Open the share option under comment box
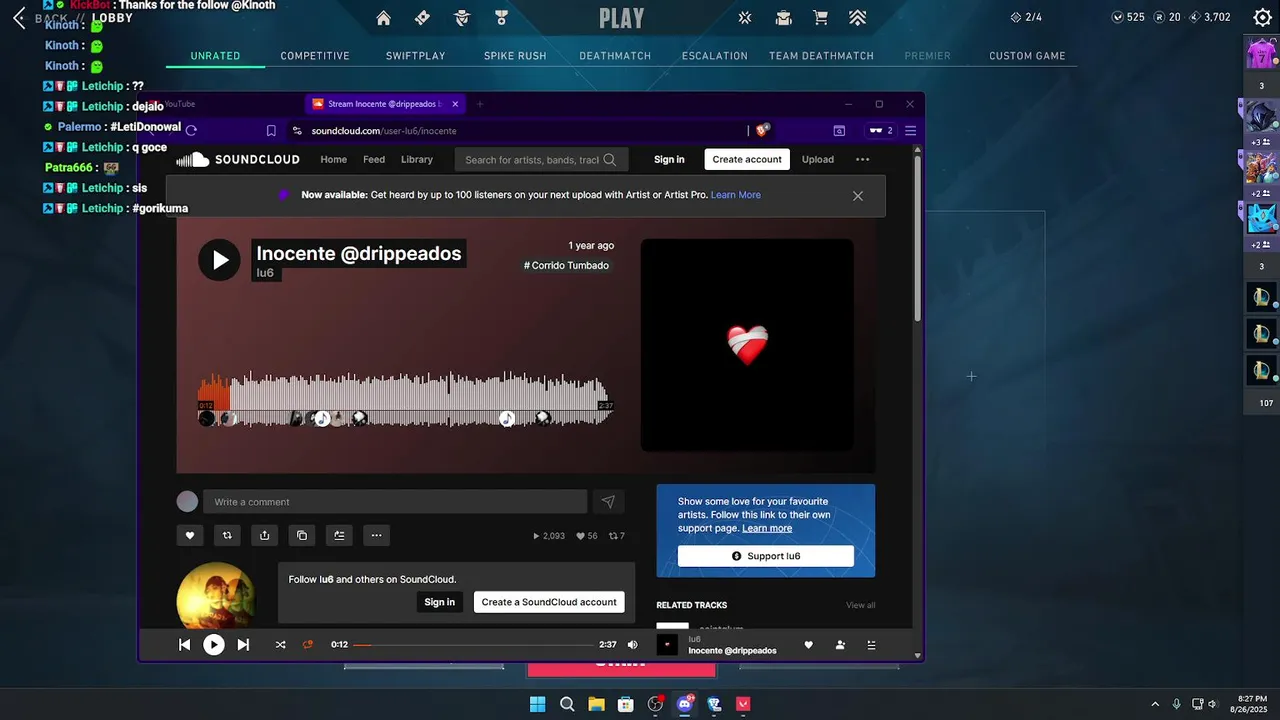Viewport: 1280px width, 720px height. [264, 535]
